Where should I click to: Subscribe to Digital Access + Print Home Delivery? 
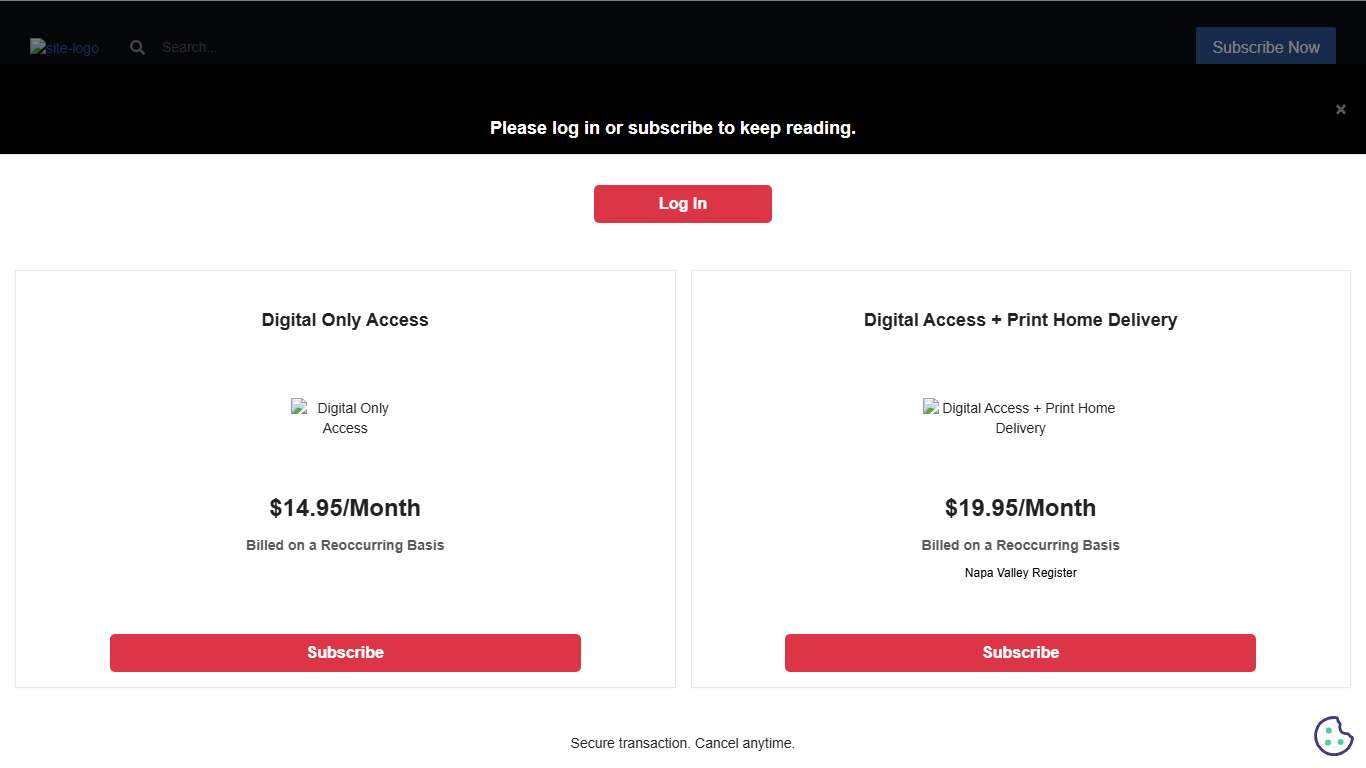[x=1020, y=653]
